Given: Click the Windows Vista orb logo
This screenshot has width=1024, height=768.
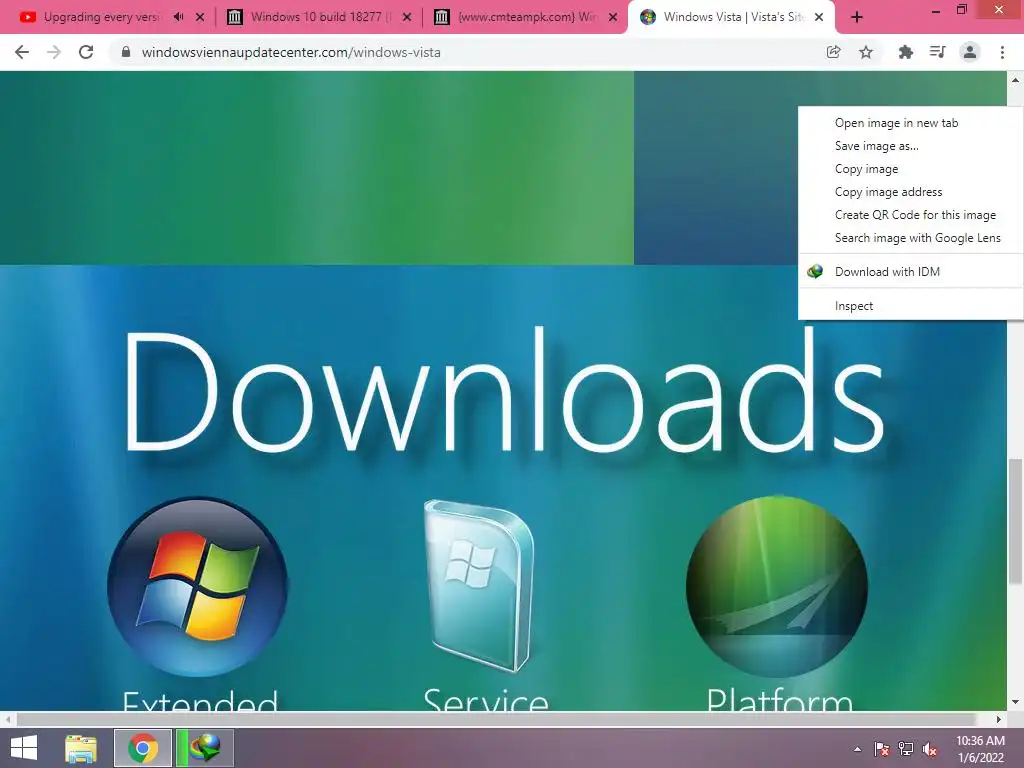Looking at the screenshot, I should [197, 586].
